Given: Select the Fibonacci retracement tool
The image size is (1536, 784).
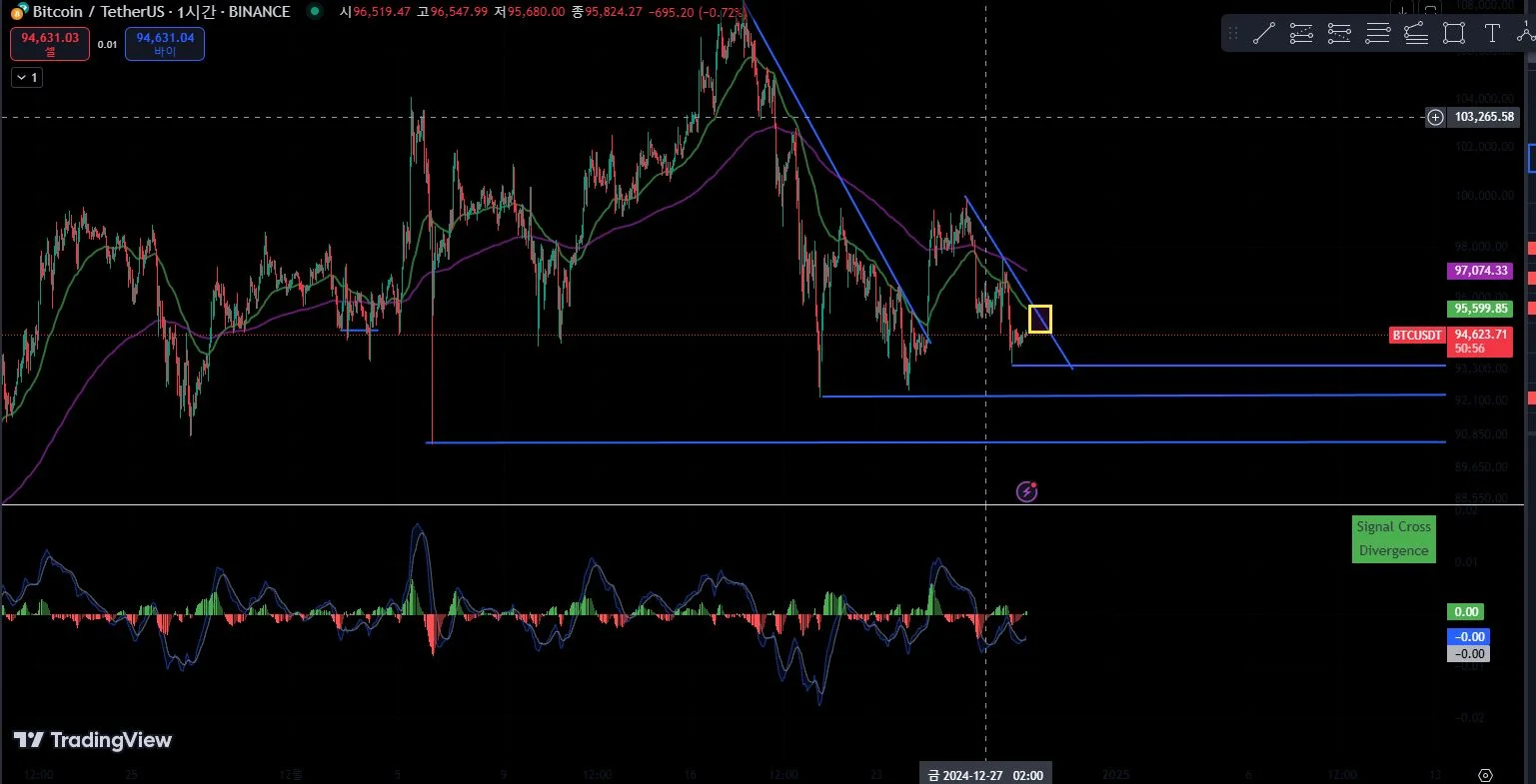Looking at the screenshot, I should [x=1416, y=33].
